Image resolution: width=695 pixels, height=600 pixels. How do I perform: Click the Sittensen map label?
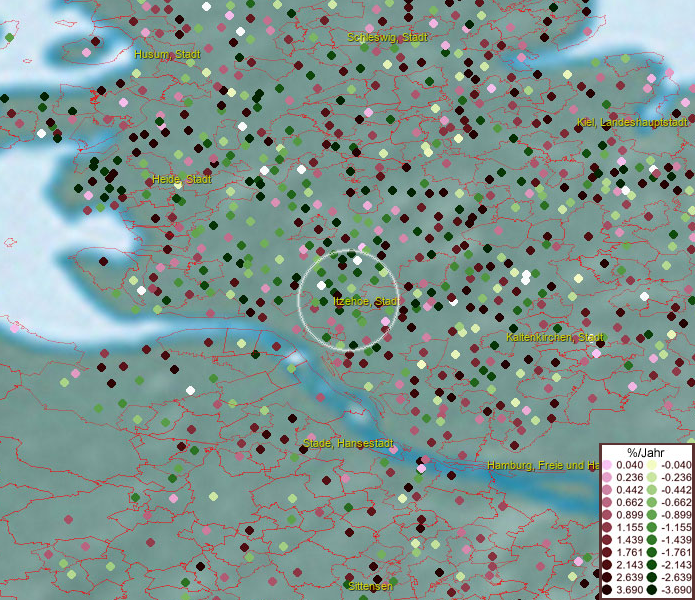pos(370,586)
